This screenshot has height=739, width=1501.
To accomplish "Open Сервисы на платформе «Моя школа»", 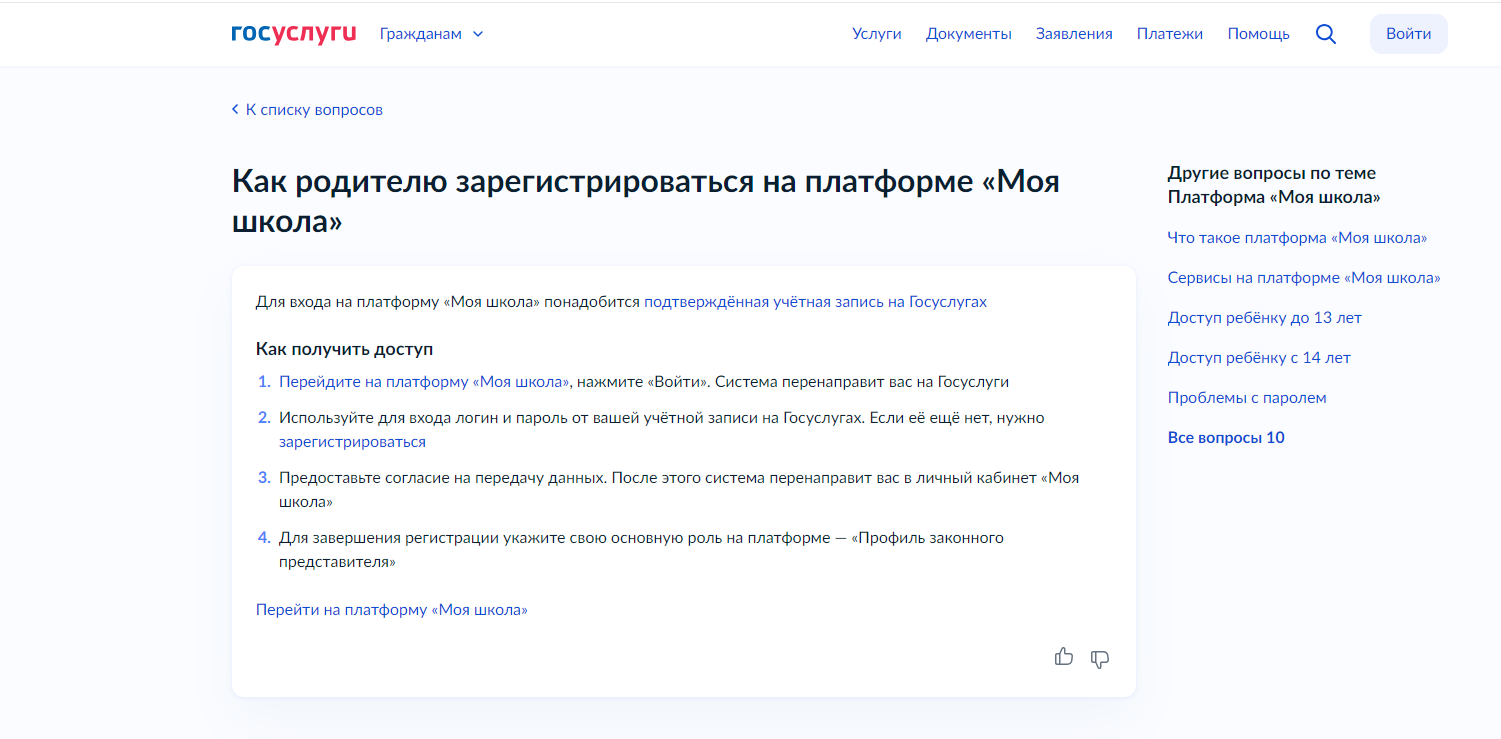I will [1304, 278].
